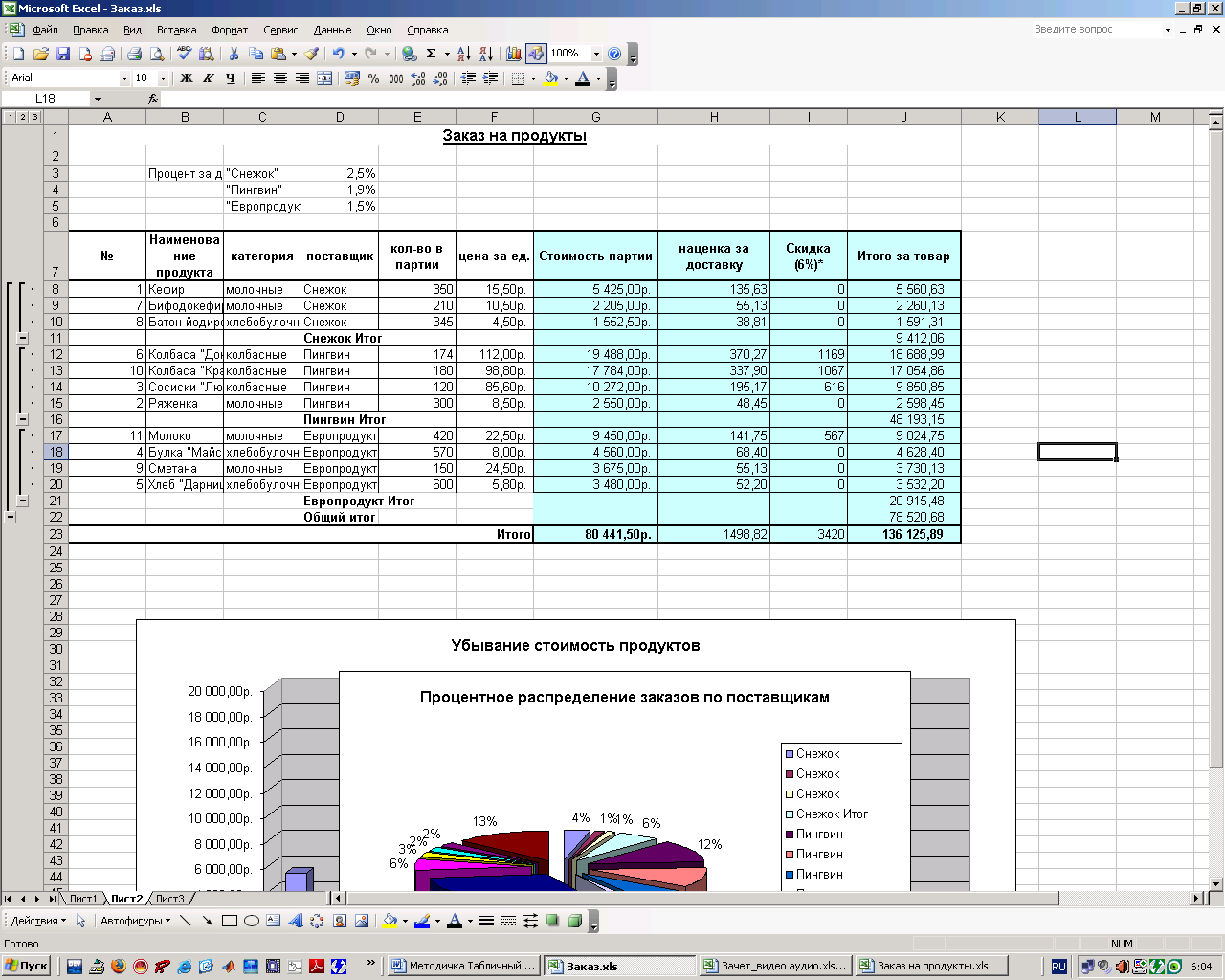Open the zoom 100% dropdown
The height and width of the screenshot is (980, 1225).
pyautogui.click(x=596, y=54)
